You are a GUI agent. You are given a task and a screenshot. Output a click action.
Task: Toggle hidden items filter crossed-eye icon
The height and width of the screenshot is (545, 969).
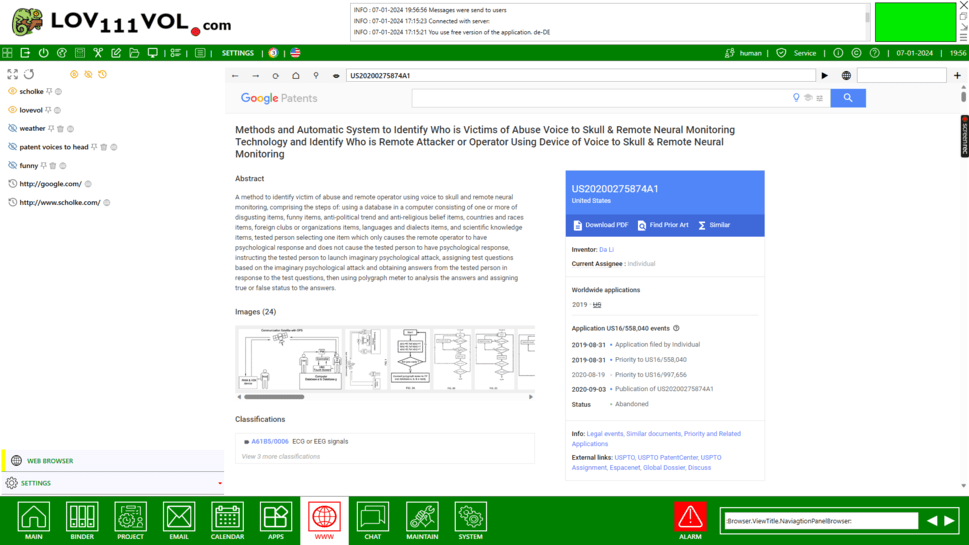pos(88,74)
